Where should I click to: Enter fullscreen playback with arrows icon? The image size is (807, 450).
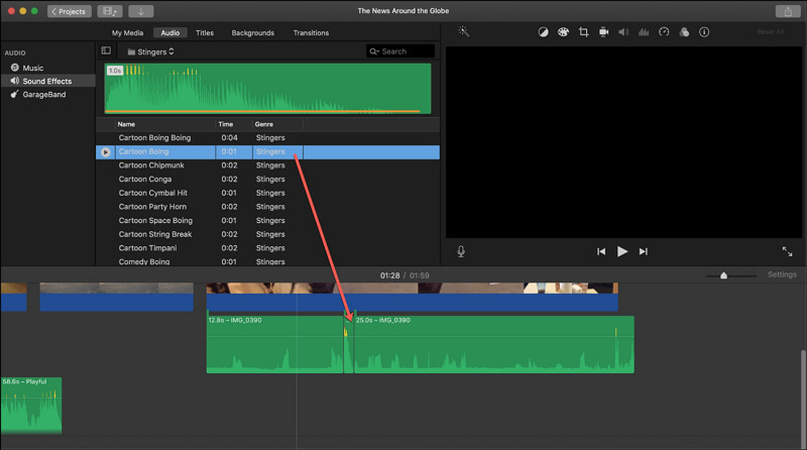(787, 251)
